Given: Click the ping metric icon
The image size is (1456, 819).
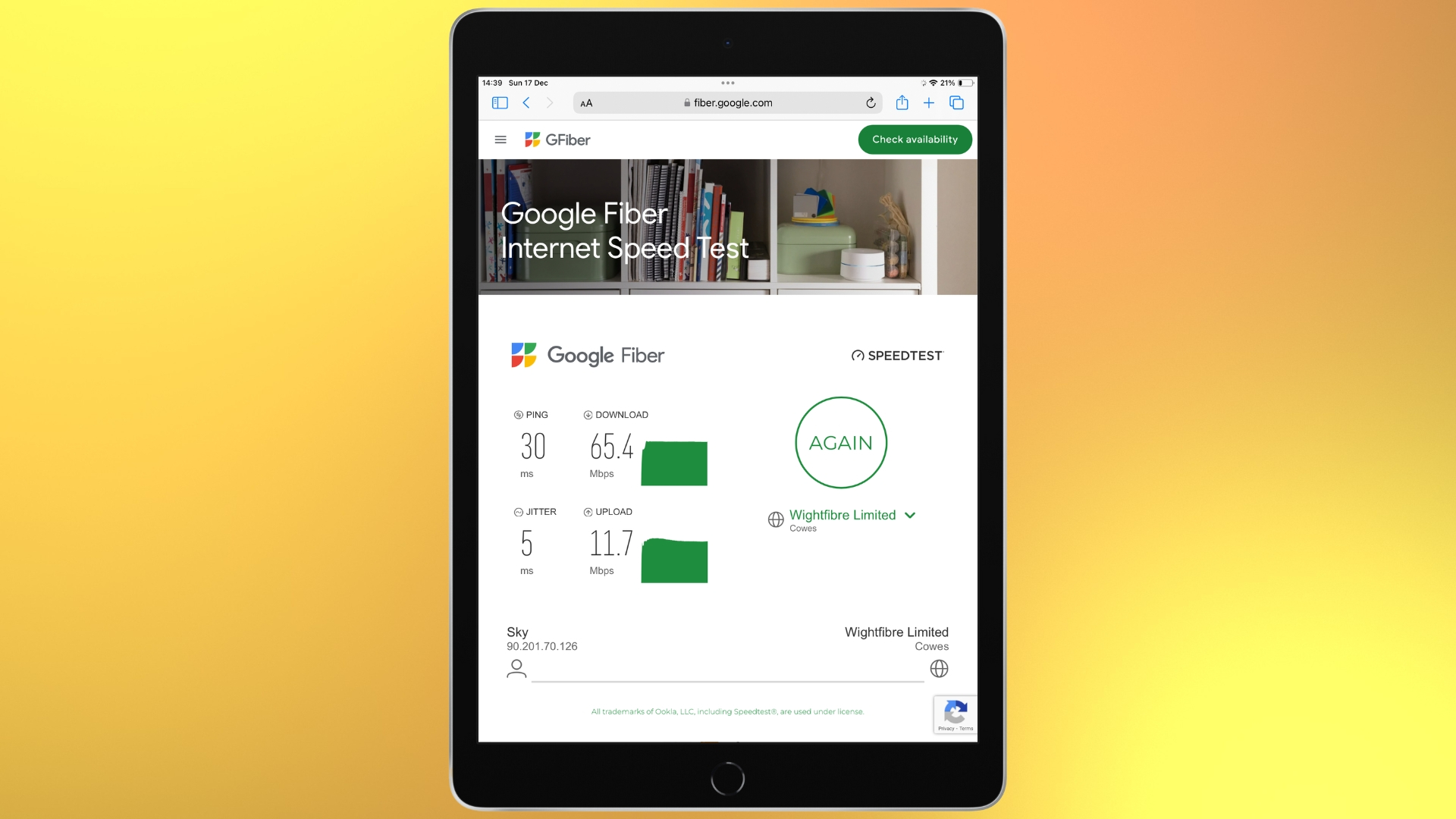Looking at the screenshot, I should click(517, 414).
